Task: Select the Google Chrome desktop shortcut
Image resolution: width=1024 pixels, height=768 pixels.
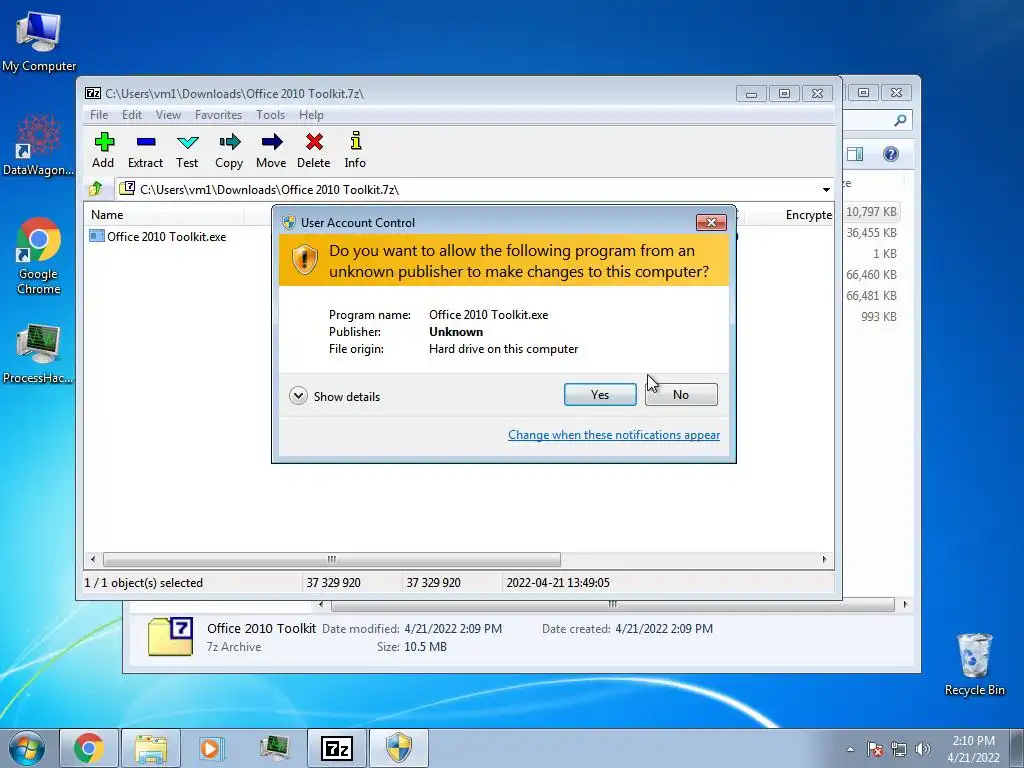Action: click(39, 255)
